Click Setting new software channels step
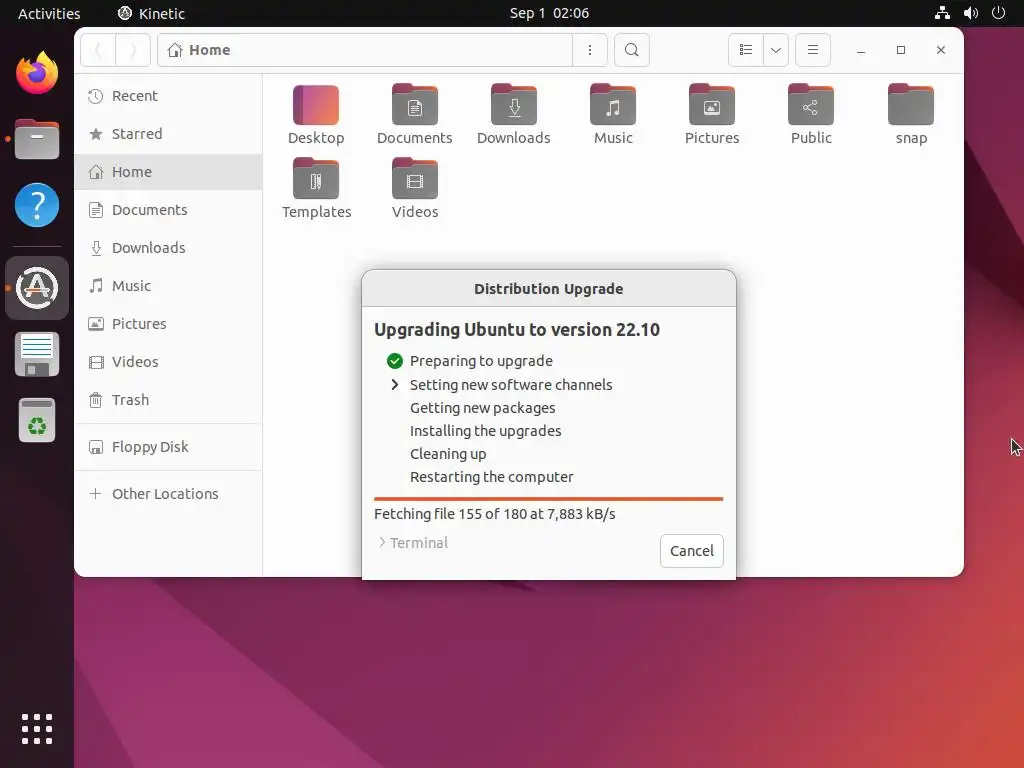The image size is (1024, 768). (x=511, y=385)
